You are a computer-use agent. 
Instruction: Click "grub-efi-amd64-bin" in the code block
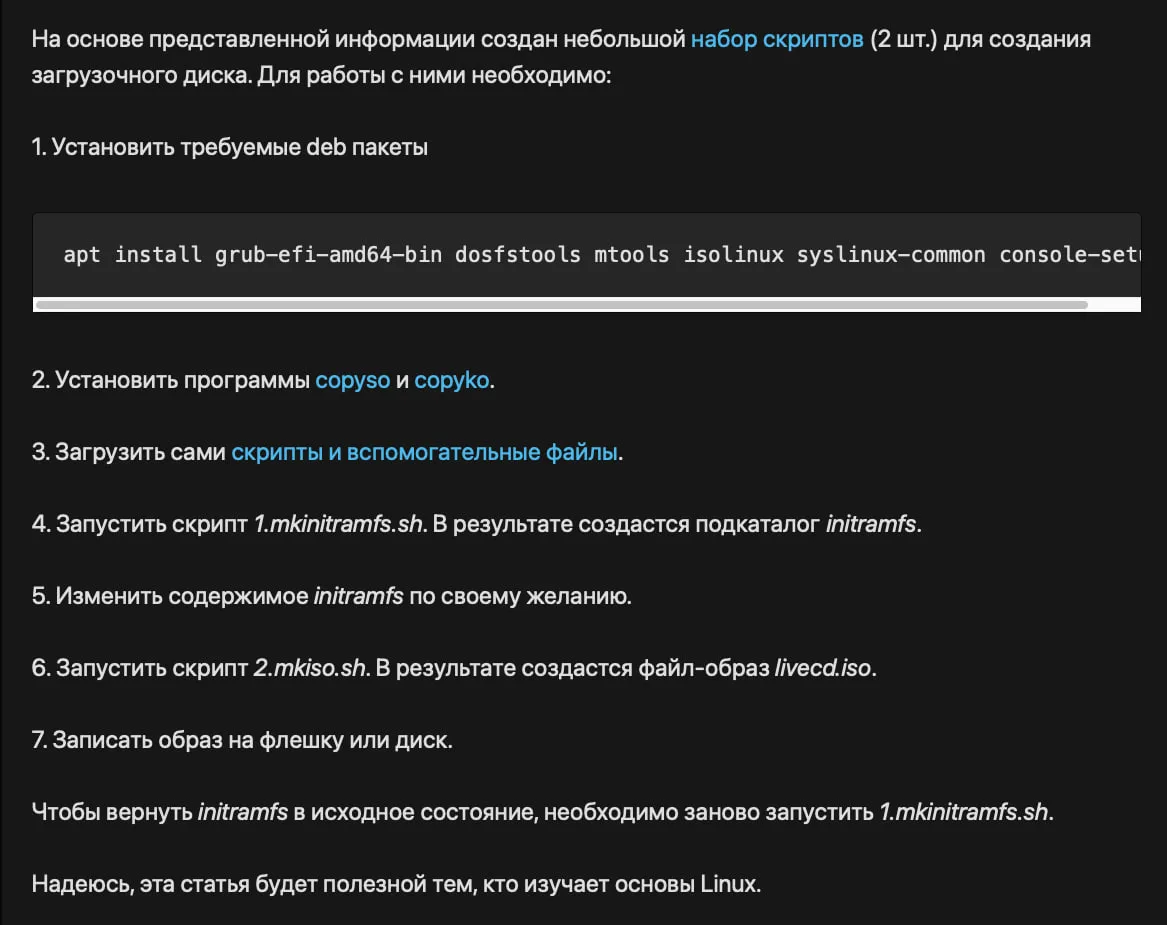point(328,255)
